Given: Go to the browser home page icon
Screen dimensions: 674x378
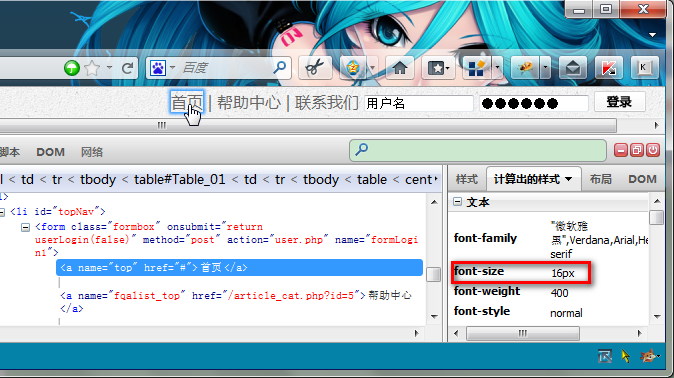Looking at the screenshot, I should (x=400, y=68).
